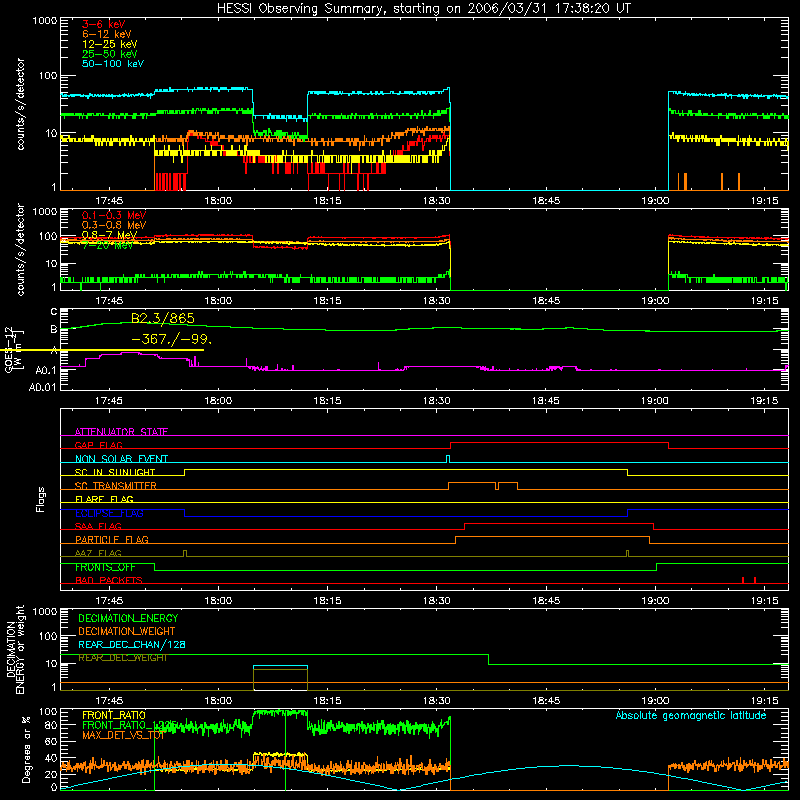Click the raised PARTICLE_FLAG segment
The height and width of the screenshot is (800, 800).
[553, 537]
